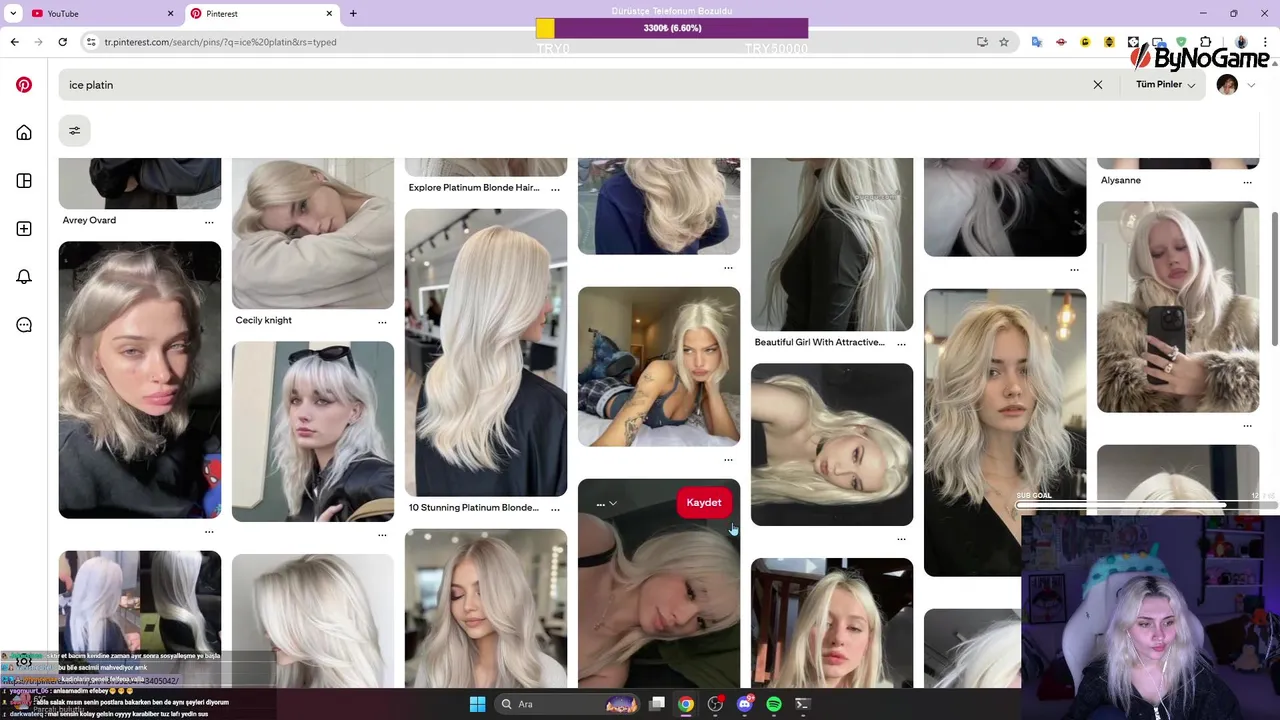Open the boards icon in the sidebar
Screen dimensions: 1280x720
tap(24, 181)
